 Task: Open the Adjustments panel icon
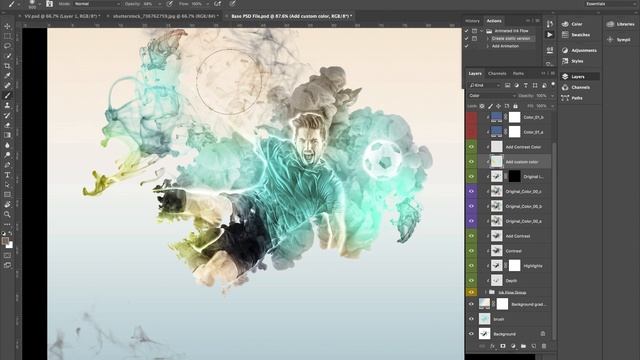pyautogui.click(x=565, y=50)
